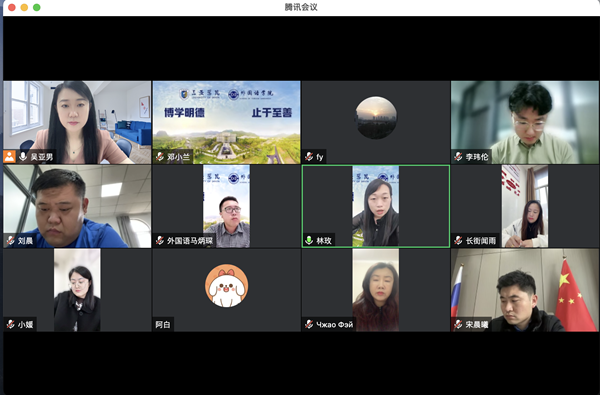Viewport: 600px width, 395px height.
Task: Click 吴亚男's microphone icon
Action: tap(23, 156)
